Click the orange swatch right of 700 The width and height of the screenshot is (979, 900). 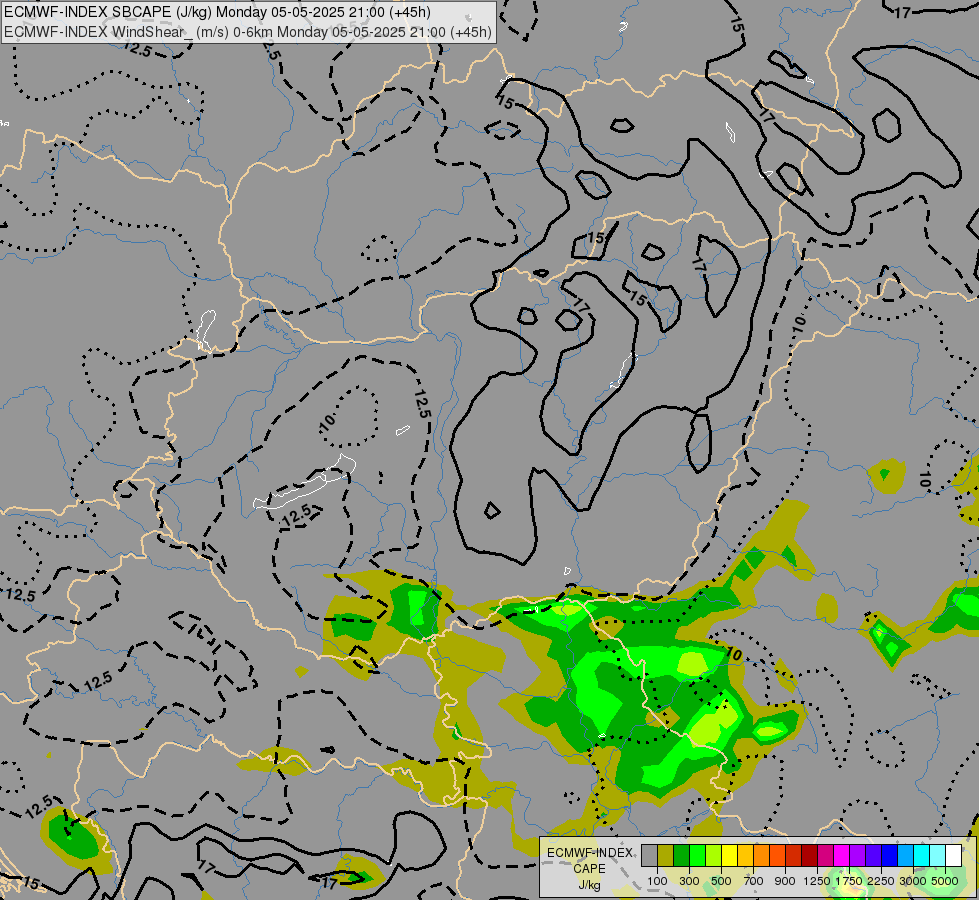click(x=762, y=856)
